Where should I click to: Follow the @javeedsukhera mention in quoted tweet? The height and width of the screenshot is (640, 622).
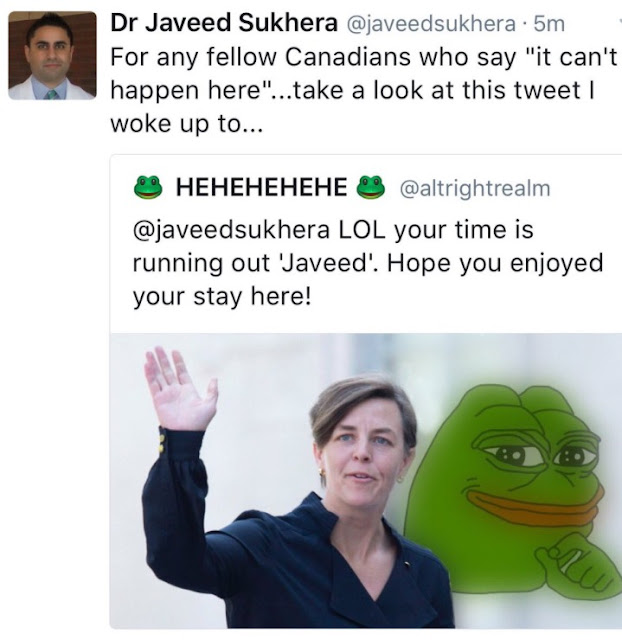[x=231, y=230]
